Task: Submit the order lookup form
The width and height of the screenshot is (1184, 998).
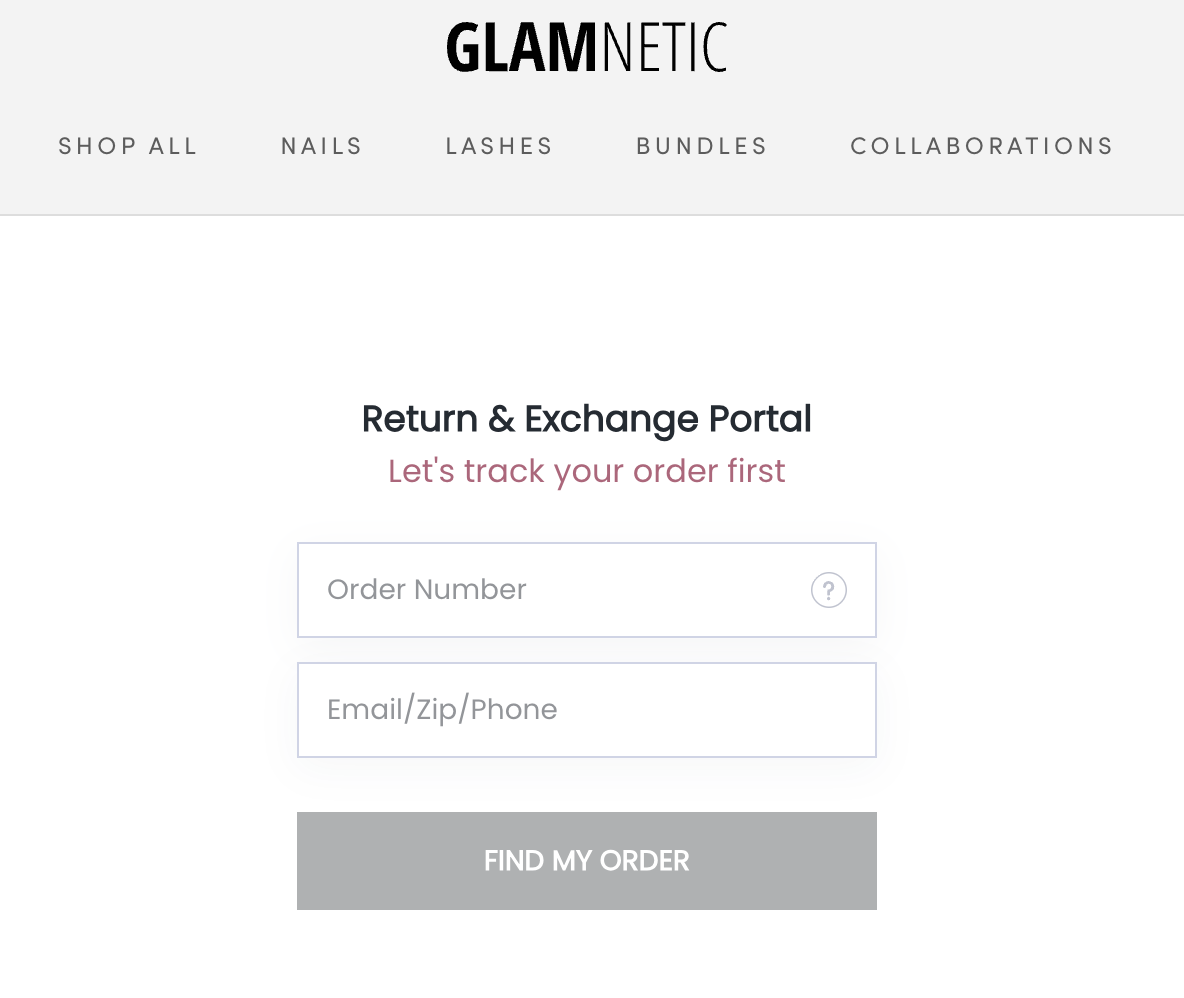Action: [x=586, y=861]
